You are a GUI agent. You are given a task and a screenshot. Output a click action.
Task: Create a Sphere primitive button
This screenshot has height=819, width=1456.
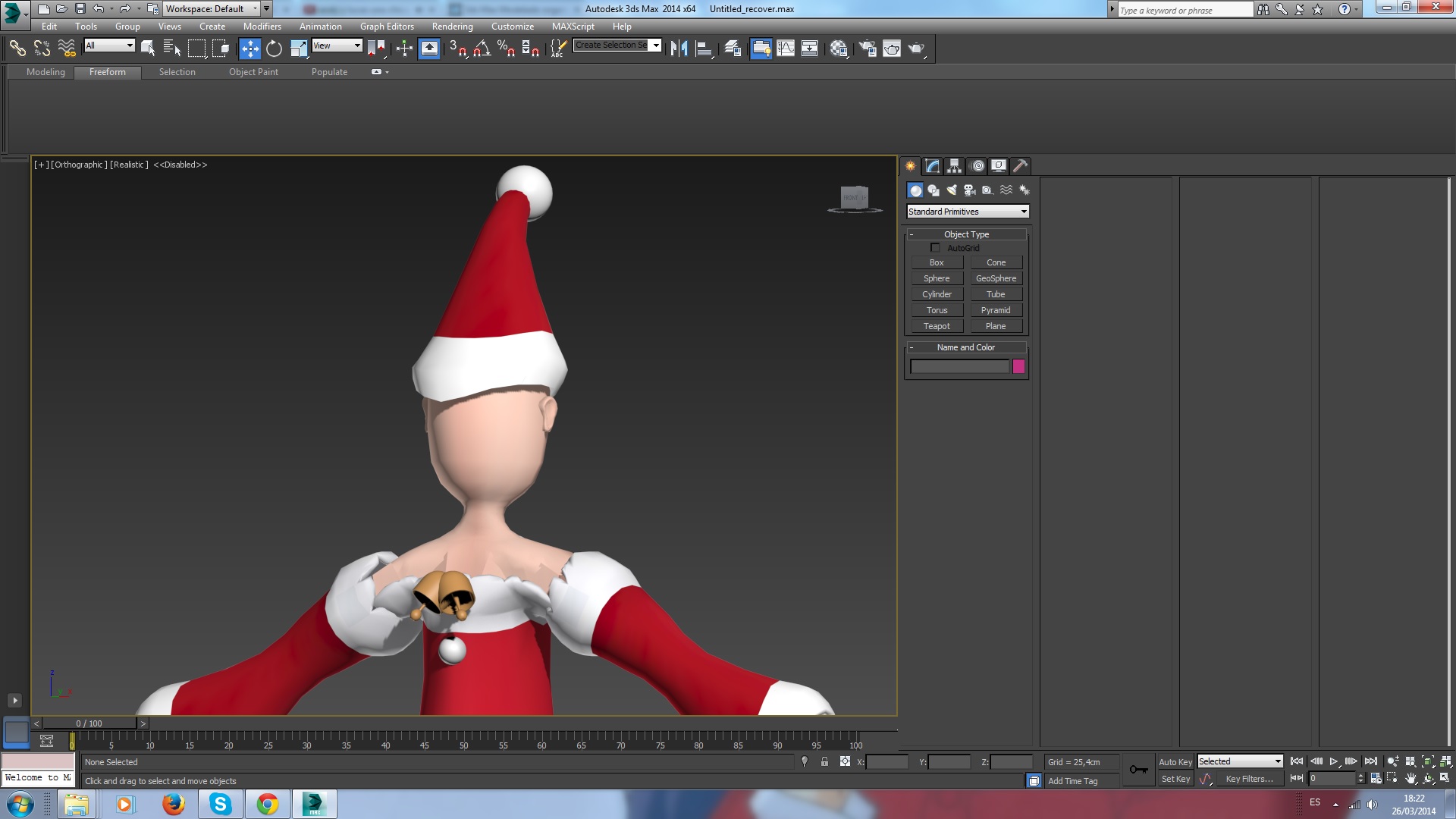pyautogui.click(x=937, y=278)
